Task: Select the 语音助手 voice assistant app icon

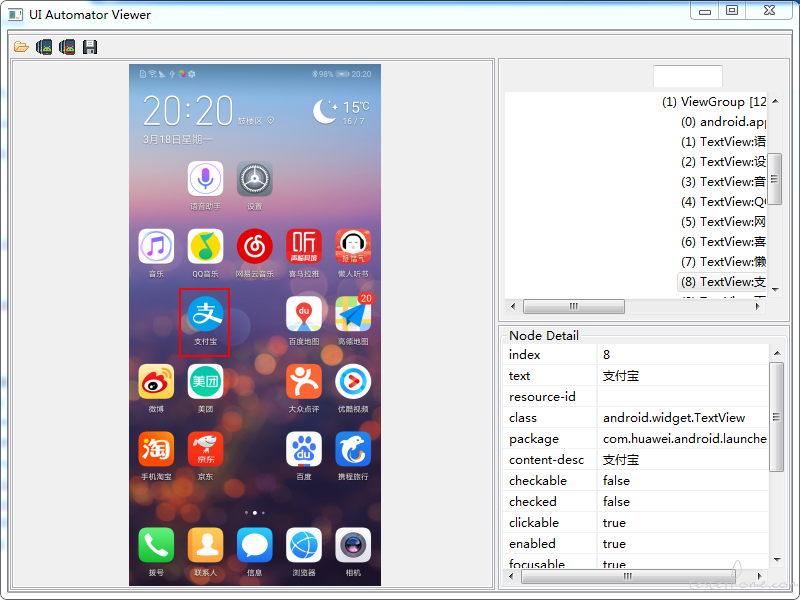Action: pos(205,179)
